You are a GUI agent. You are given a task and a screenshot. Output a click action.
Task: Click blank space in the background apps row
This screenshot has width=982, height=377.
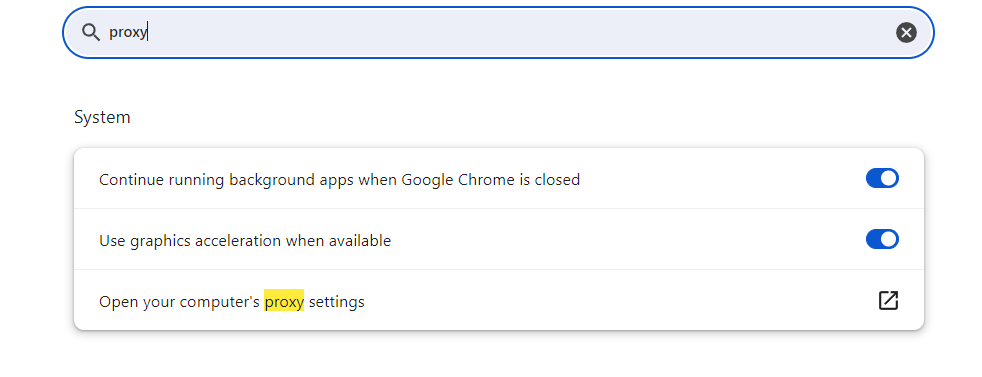pos(720,179)
